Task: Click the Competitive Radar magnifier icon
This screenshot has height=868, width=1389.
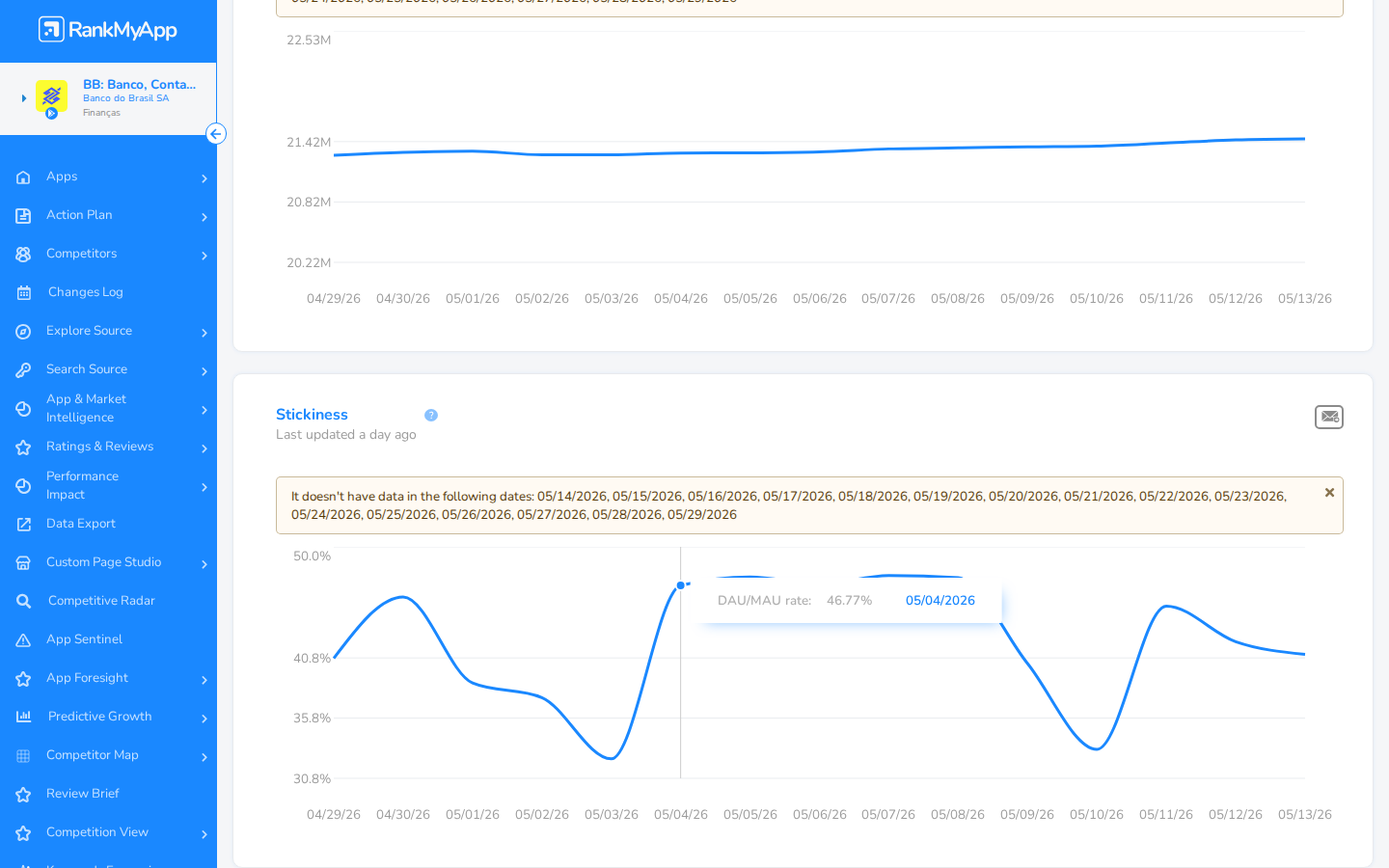Action: [23, 602]
